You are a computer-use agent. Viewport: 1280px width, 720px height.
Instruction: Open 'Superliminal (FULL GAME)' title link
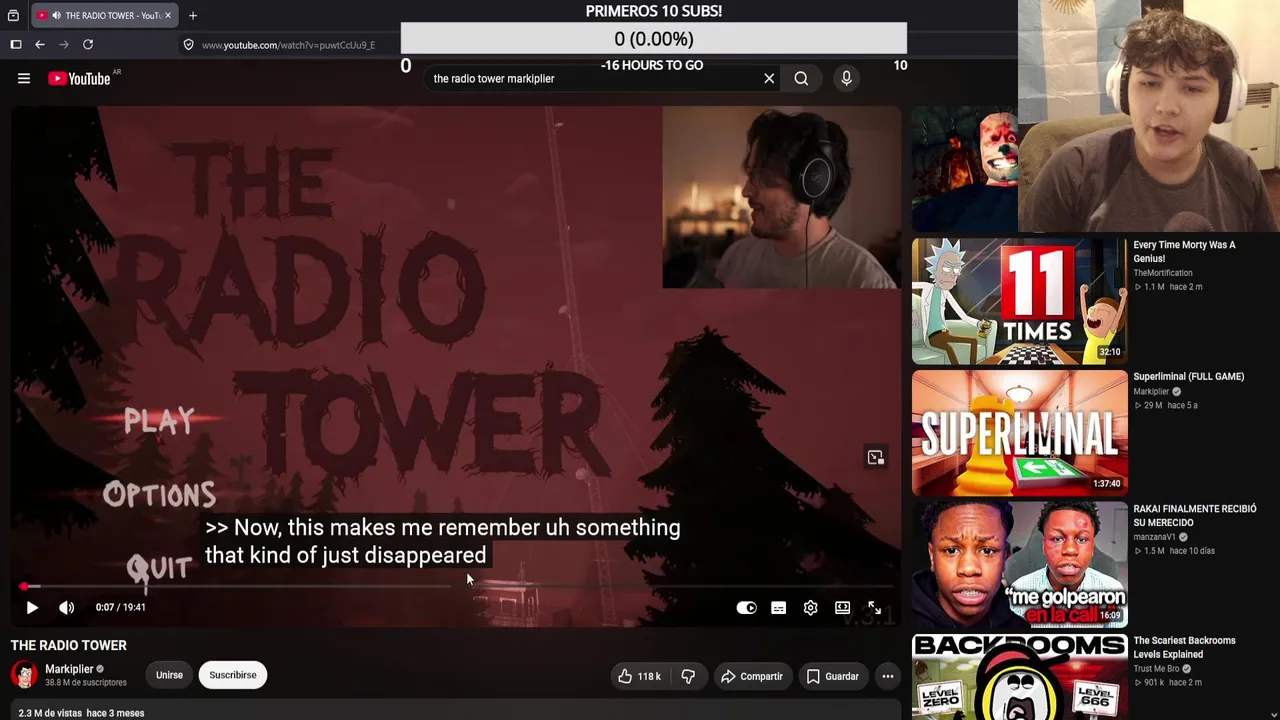click(1189, 377)
